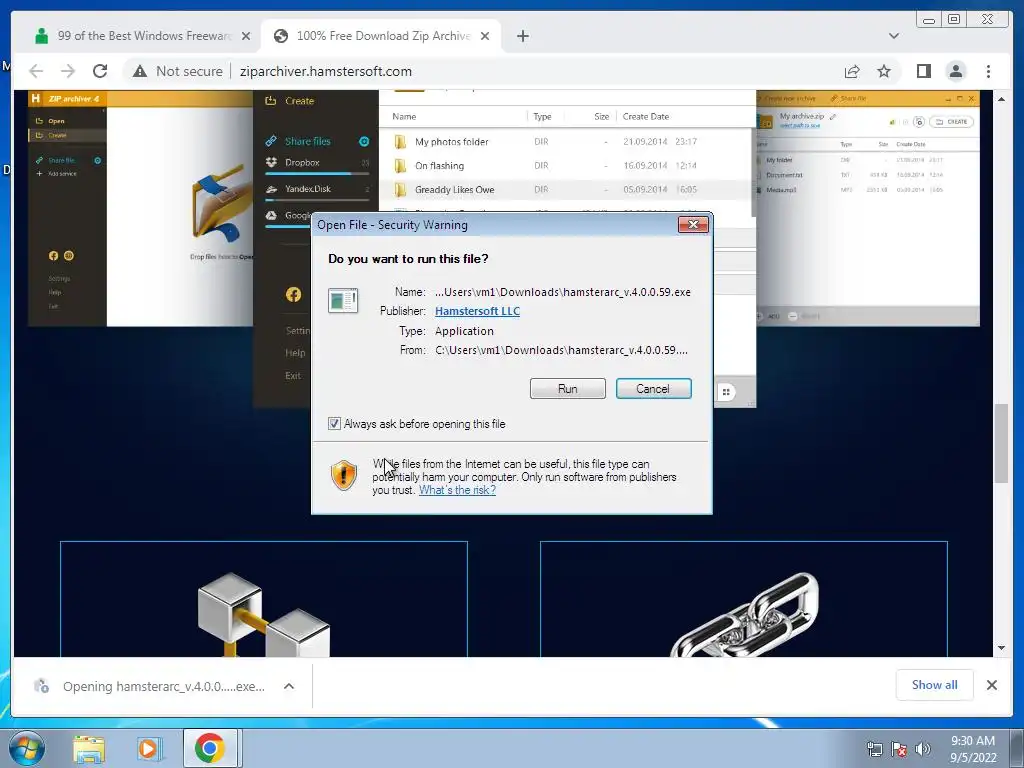This screenshot has width=1024, height=768.
Task: Expand the tab search dropdown arrow
Action: click(x=893, y=36)
